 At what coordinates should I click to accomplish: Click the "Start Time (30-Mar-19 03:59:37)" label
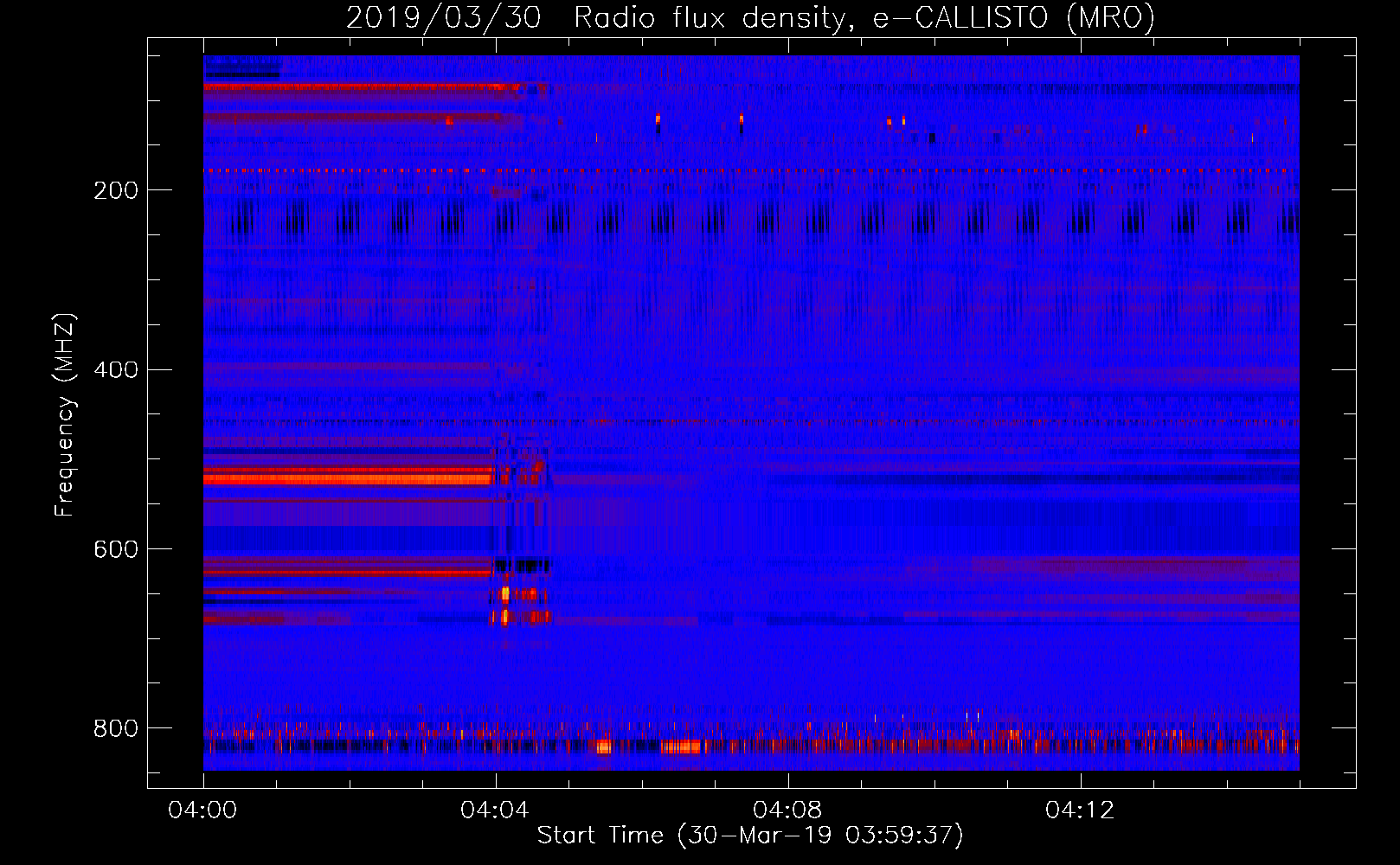(750, 836)
